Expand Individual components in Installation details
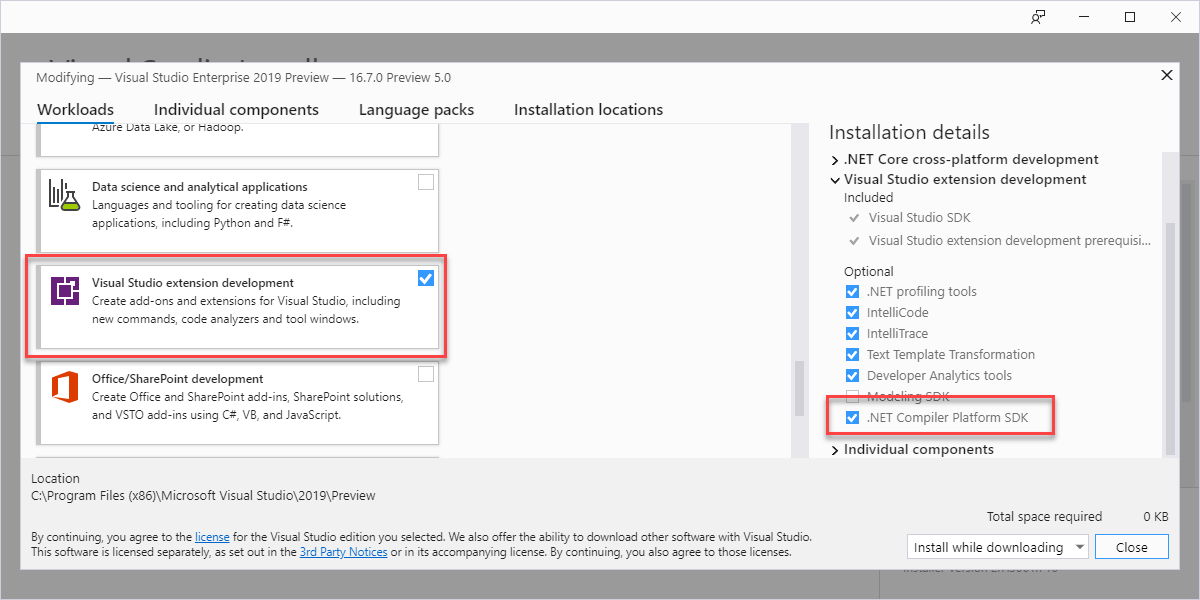The image size is (1200, 600). [x=835, y=450]
